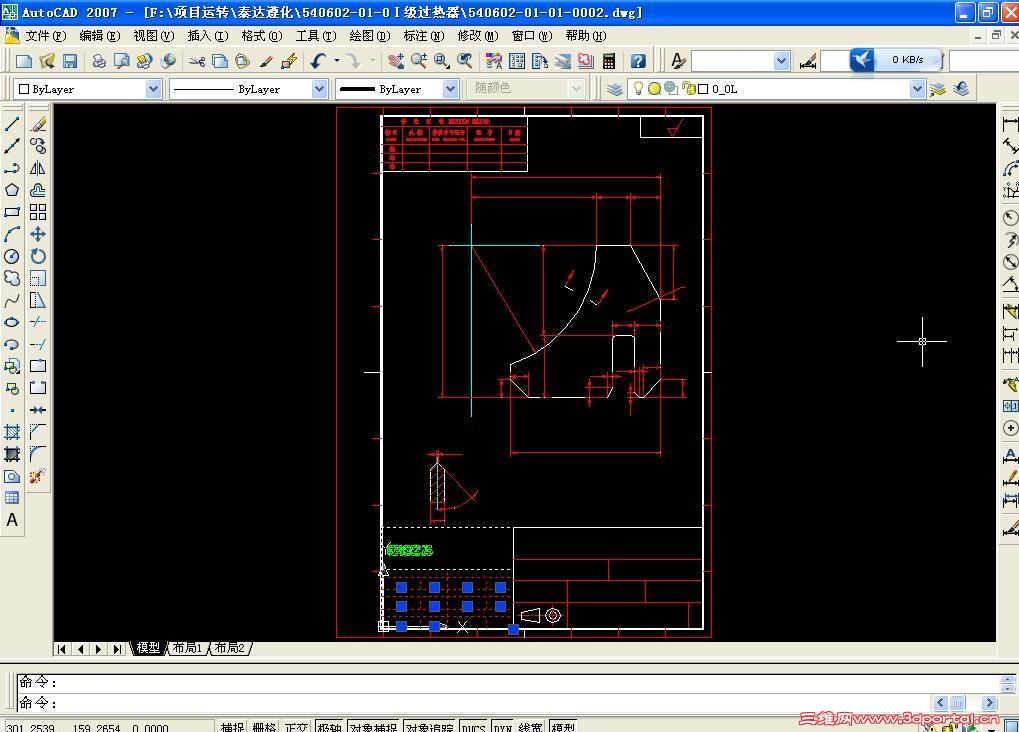Open the color ByLayer dropdown
This screenshot has width=1019, height=732.
(153, 89)
